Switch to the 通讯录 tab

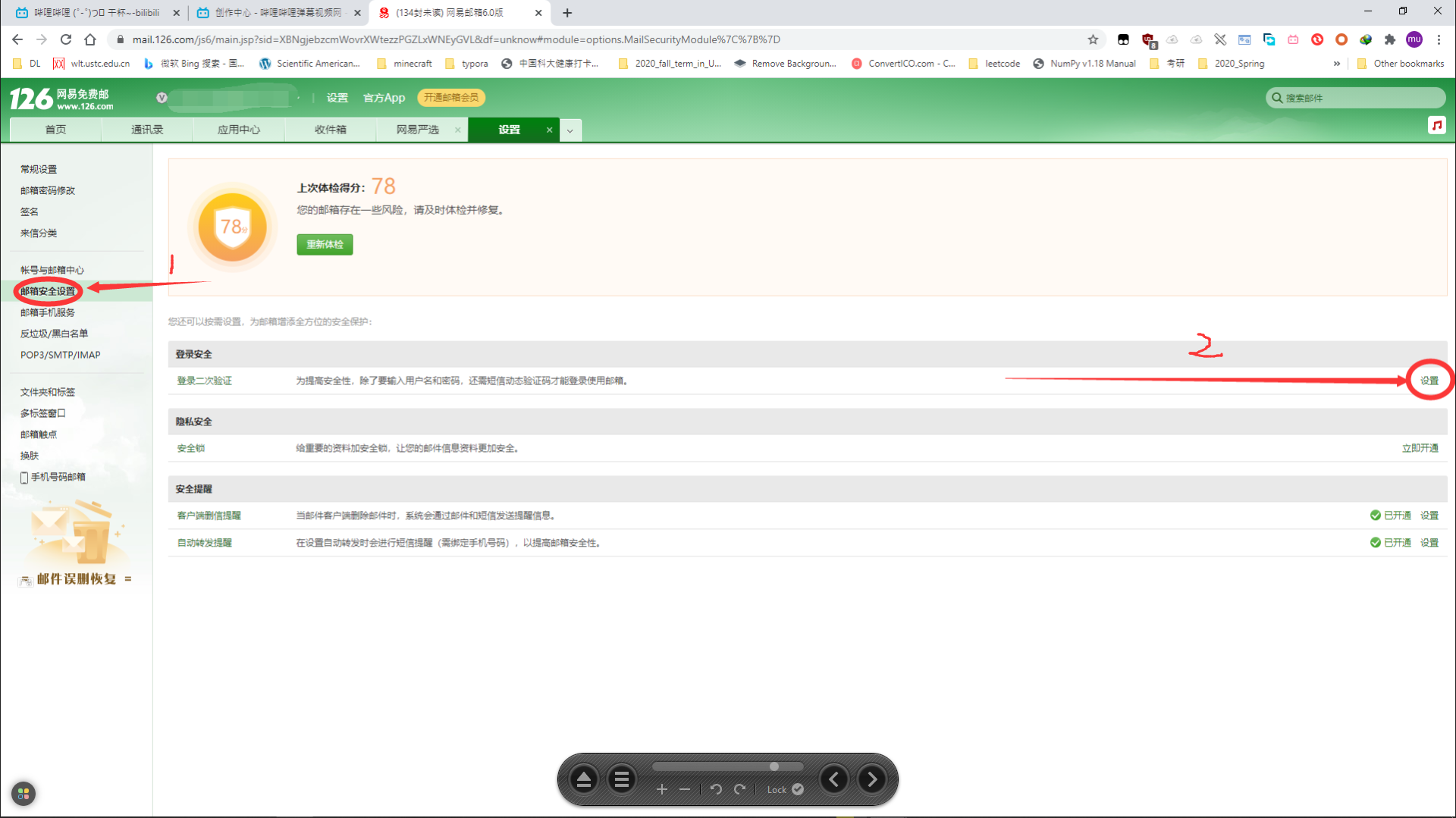pos(147,130)
